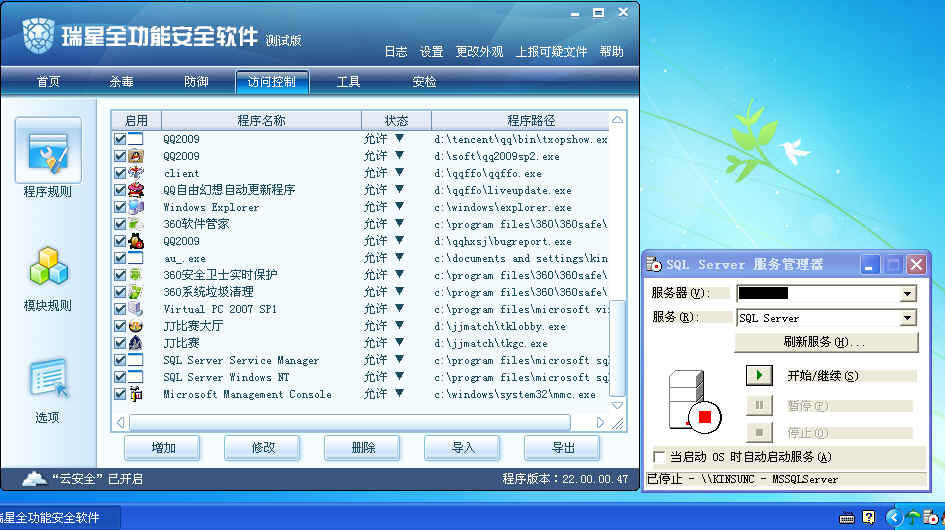Switch to the 工具 tab

point(348,81)
